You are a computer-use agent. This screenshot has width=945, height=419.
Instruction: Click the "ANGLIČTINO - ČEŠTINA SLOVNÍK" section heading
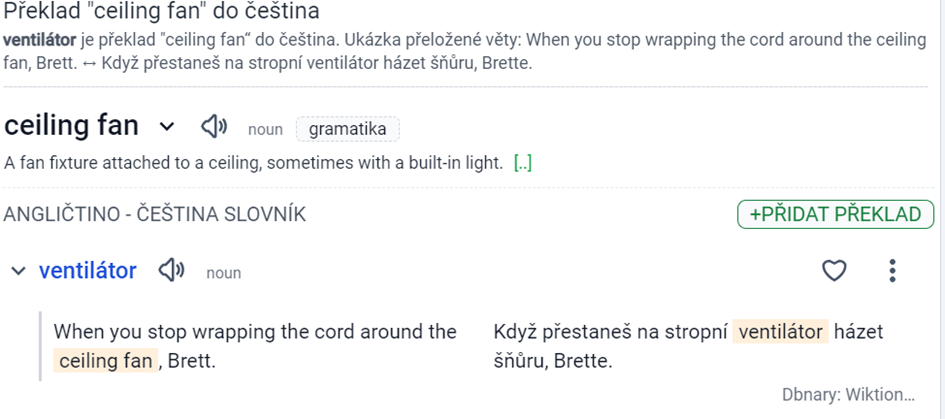(155, 215)
